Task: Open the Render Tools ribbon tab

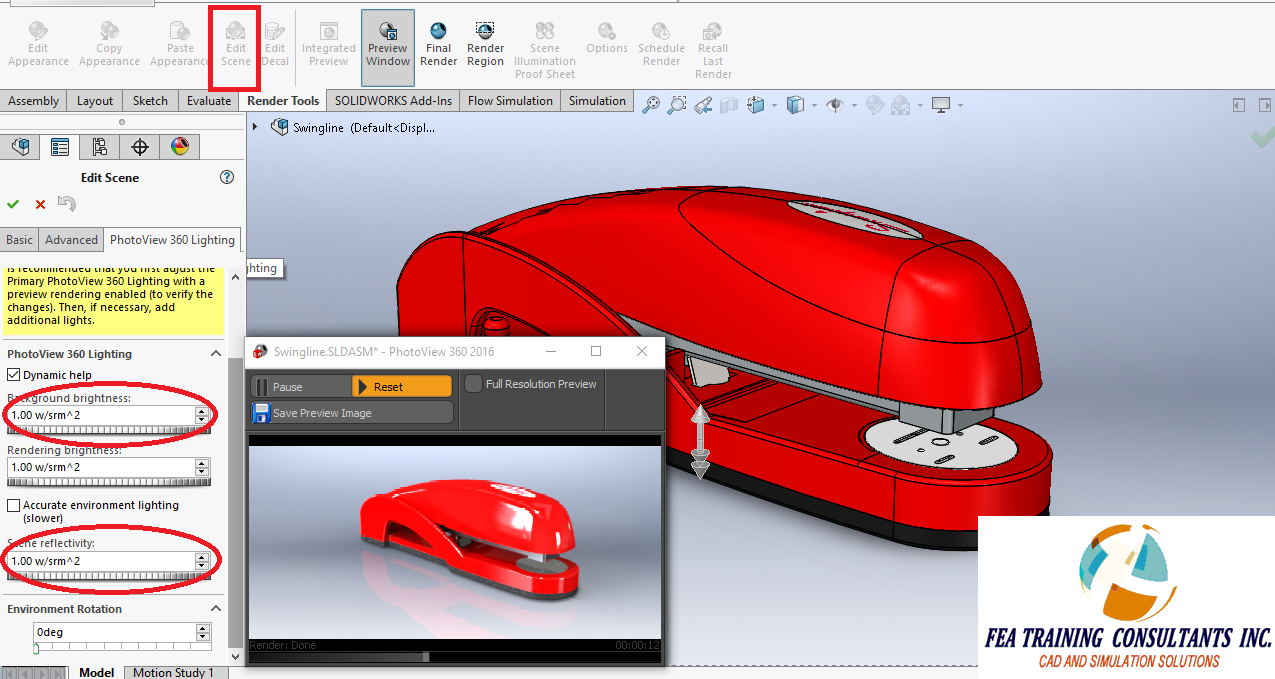Action: click(282, 100)
